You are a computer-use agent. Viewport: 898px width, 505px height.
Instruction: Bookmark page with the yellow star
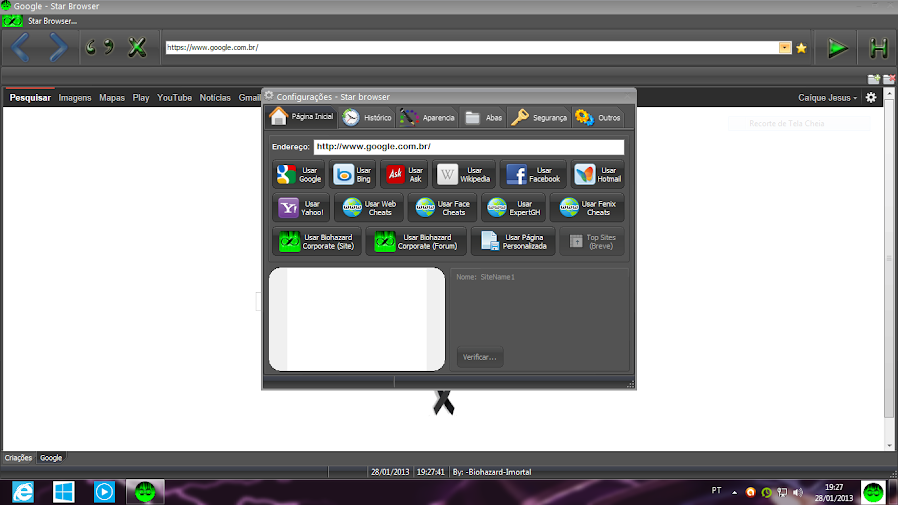801,48
